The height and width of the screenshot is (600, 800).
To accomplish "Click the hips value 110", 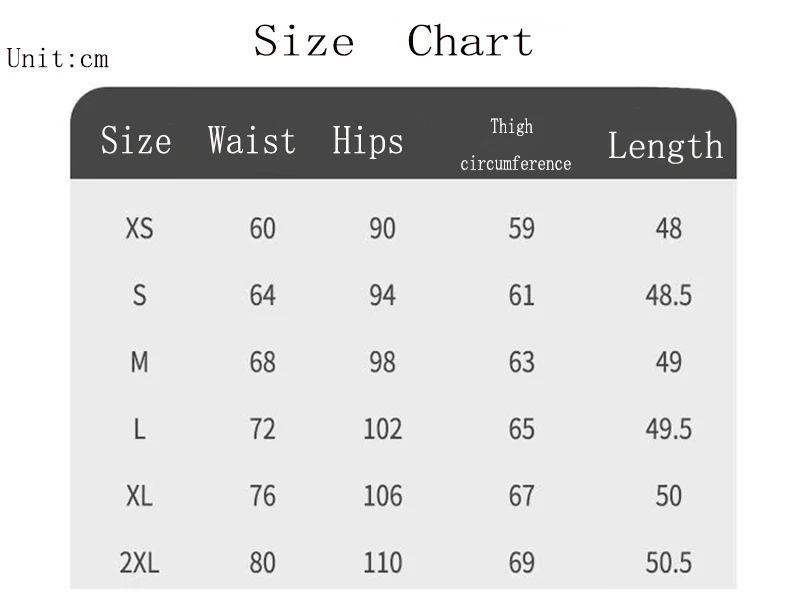I will (x=383, y=563).
